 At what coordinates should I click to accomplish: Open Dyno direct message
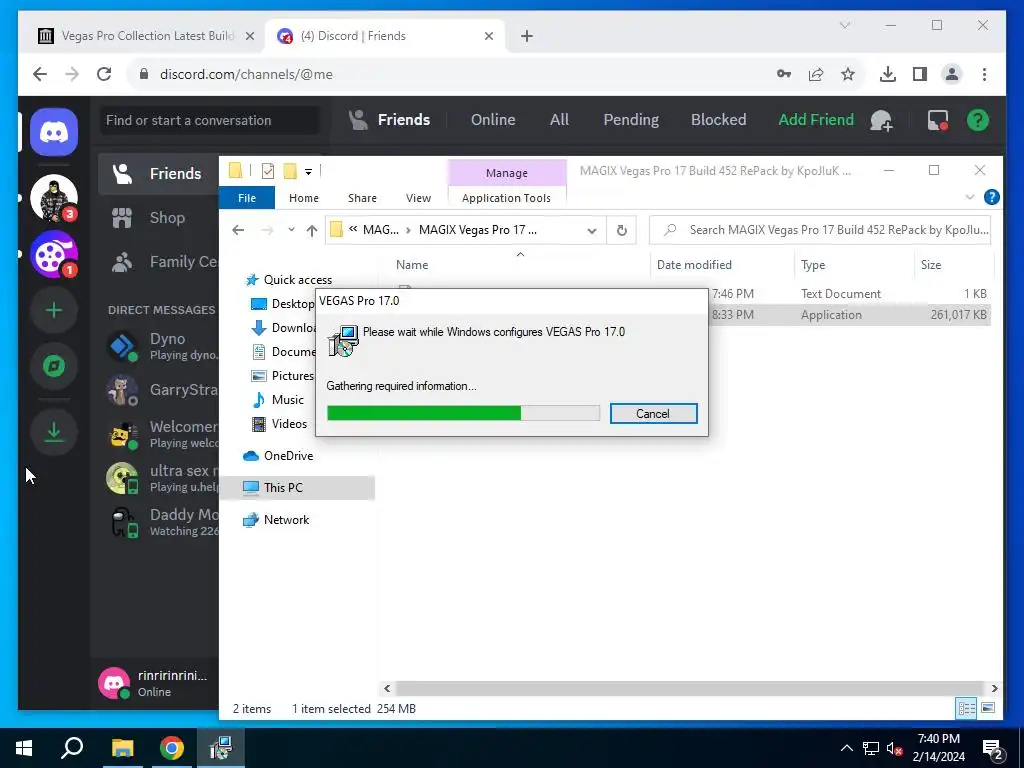click(x=159, y=346)
